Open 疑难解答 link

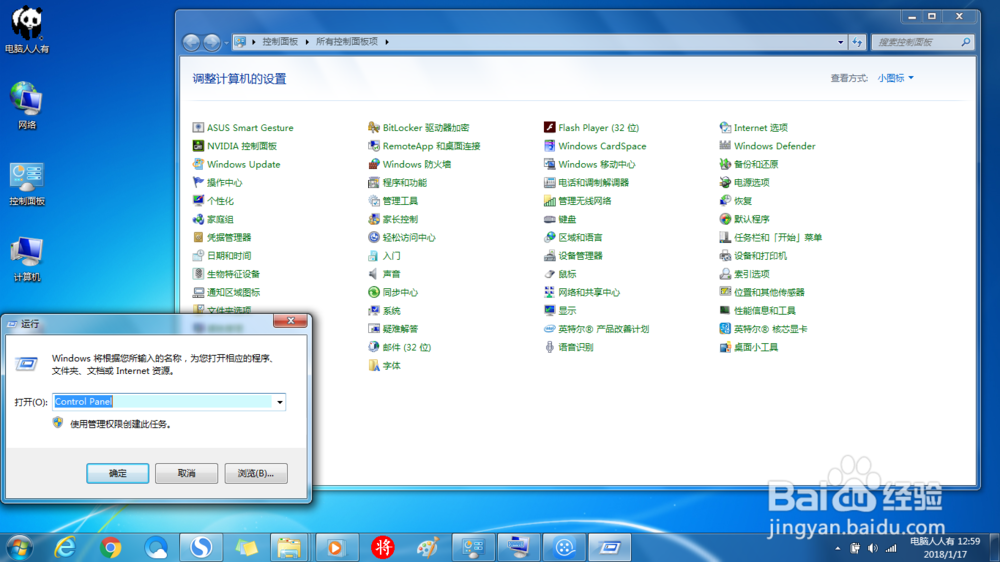click(x=400, y=329)
